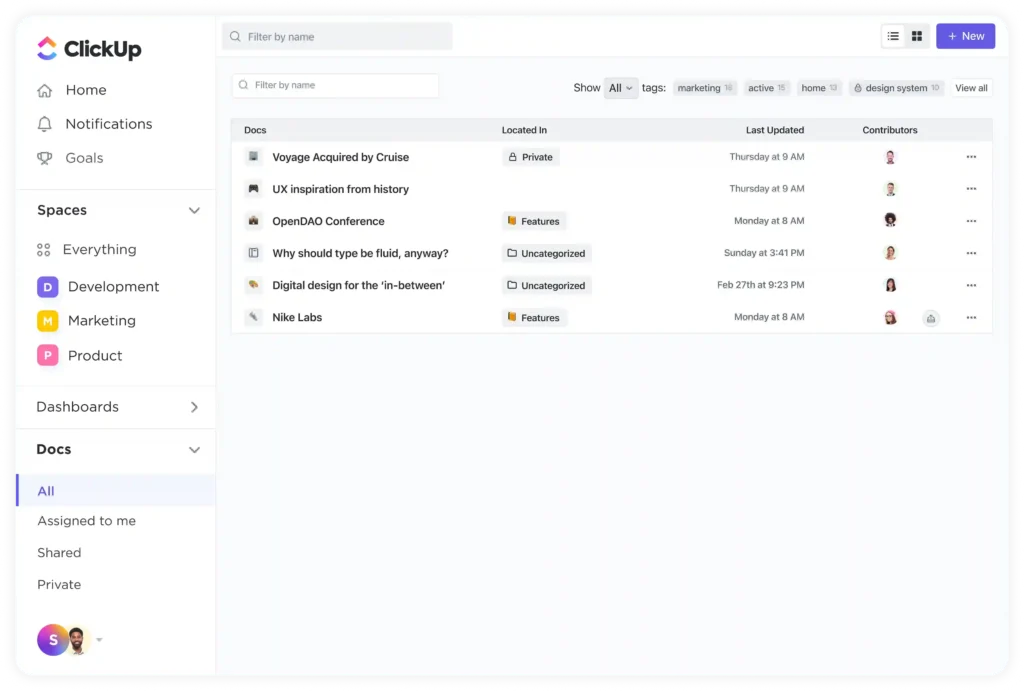The height and width of the screenshot is (691, 1024).
Task: Collapse the Docs section chevron
Action: tap(194, 449)
